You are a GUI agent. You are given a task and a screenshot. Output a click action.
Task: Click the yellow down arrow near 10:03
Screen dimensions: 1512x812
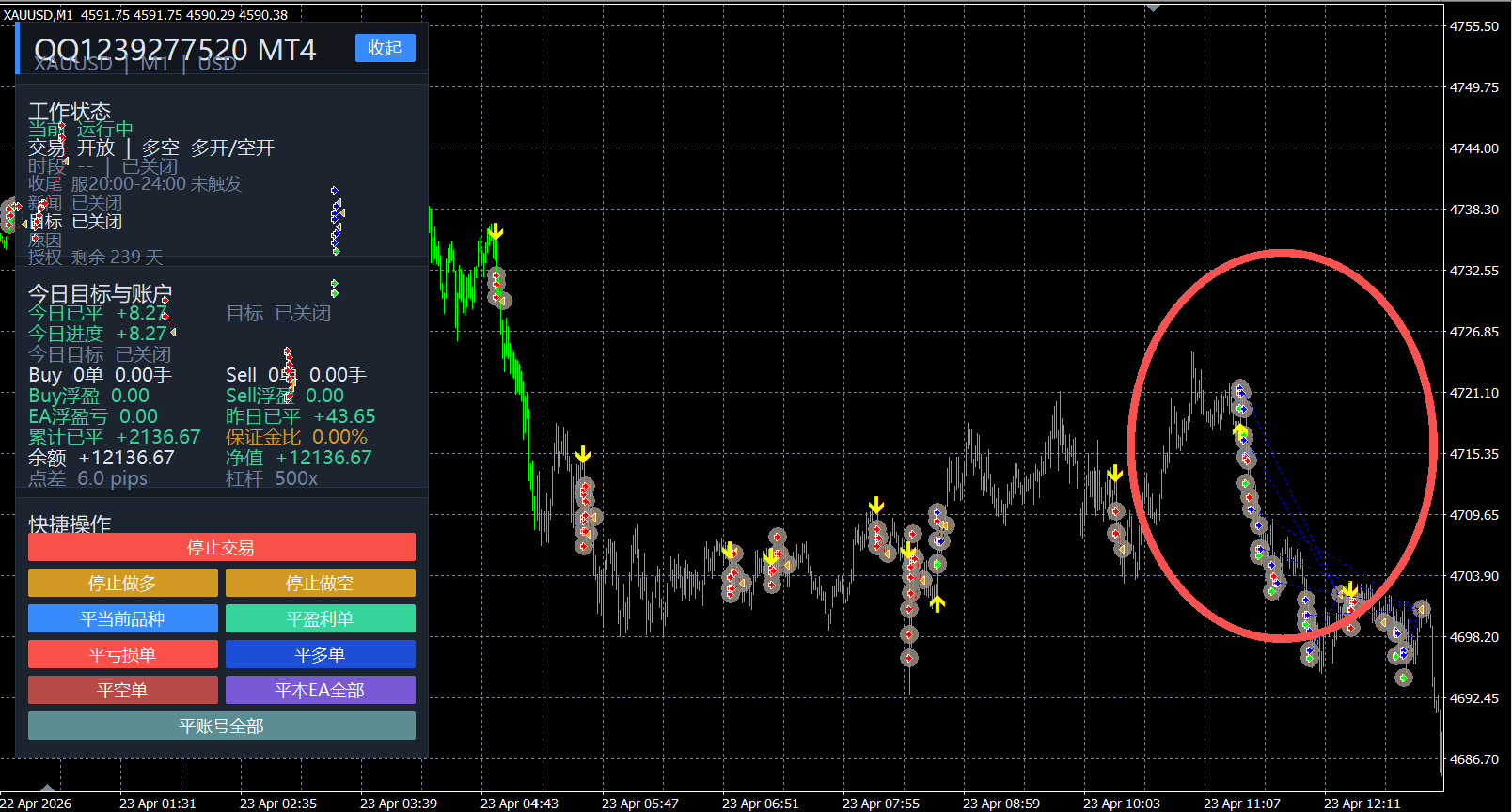pos(1115,473)
